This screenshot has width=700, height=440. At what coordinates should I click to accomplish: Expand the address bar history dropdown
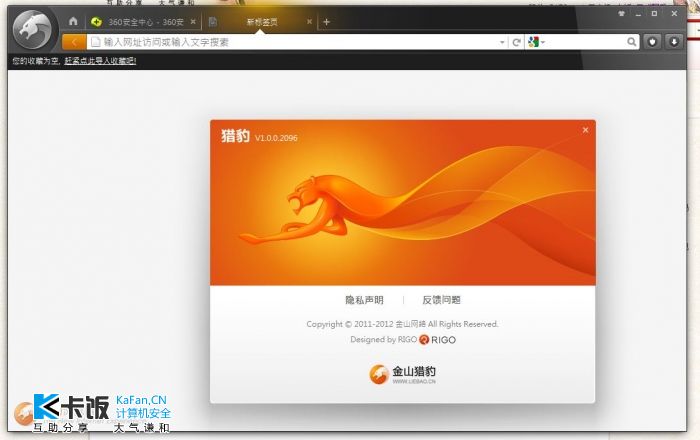[502, 42]
